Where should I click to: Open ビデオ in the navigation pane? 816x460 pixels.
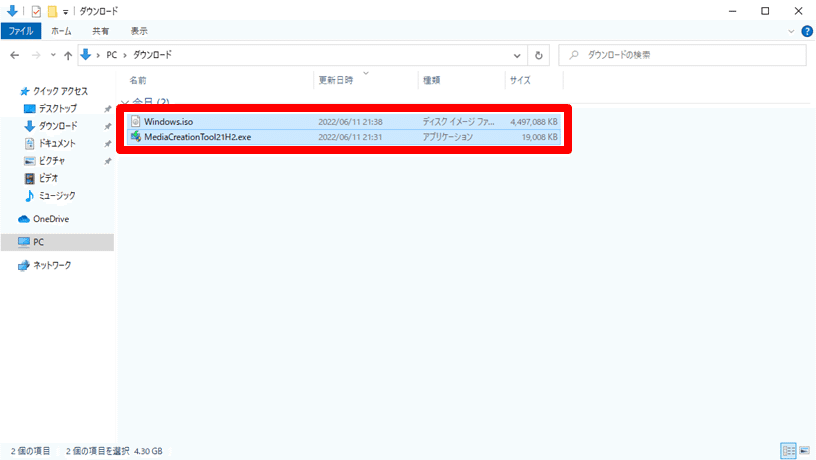tap(48, 178)
